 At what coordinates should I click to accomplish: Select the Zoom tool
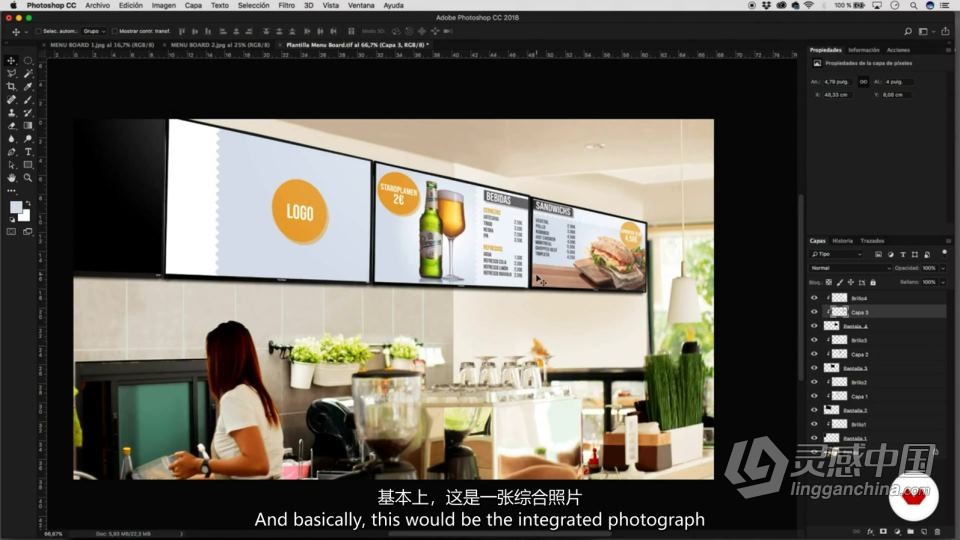[28, 178]
